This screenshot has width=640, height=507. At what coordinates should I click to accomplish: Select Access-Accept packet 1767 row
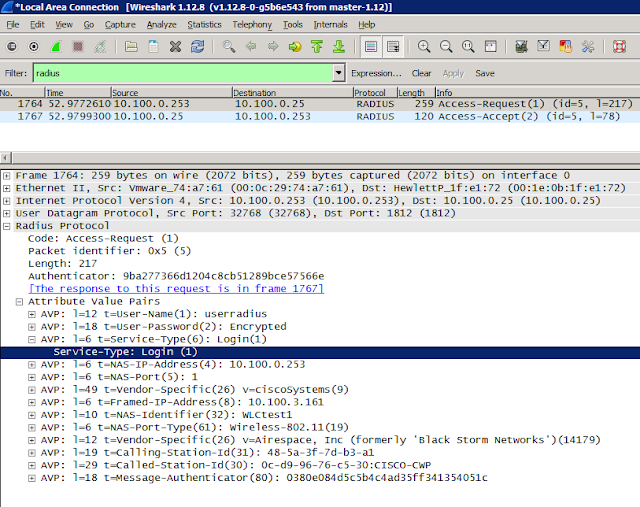pos(320,117)
